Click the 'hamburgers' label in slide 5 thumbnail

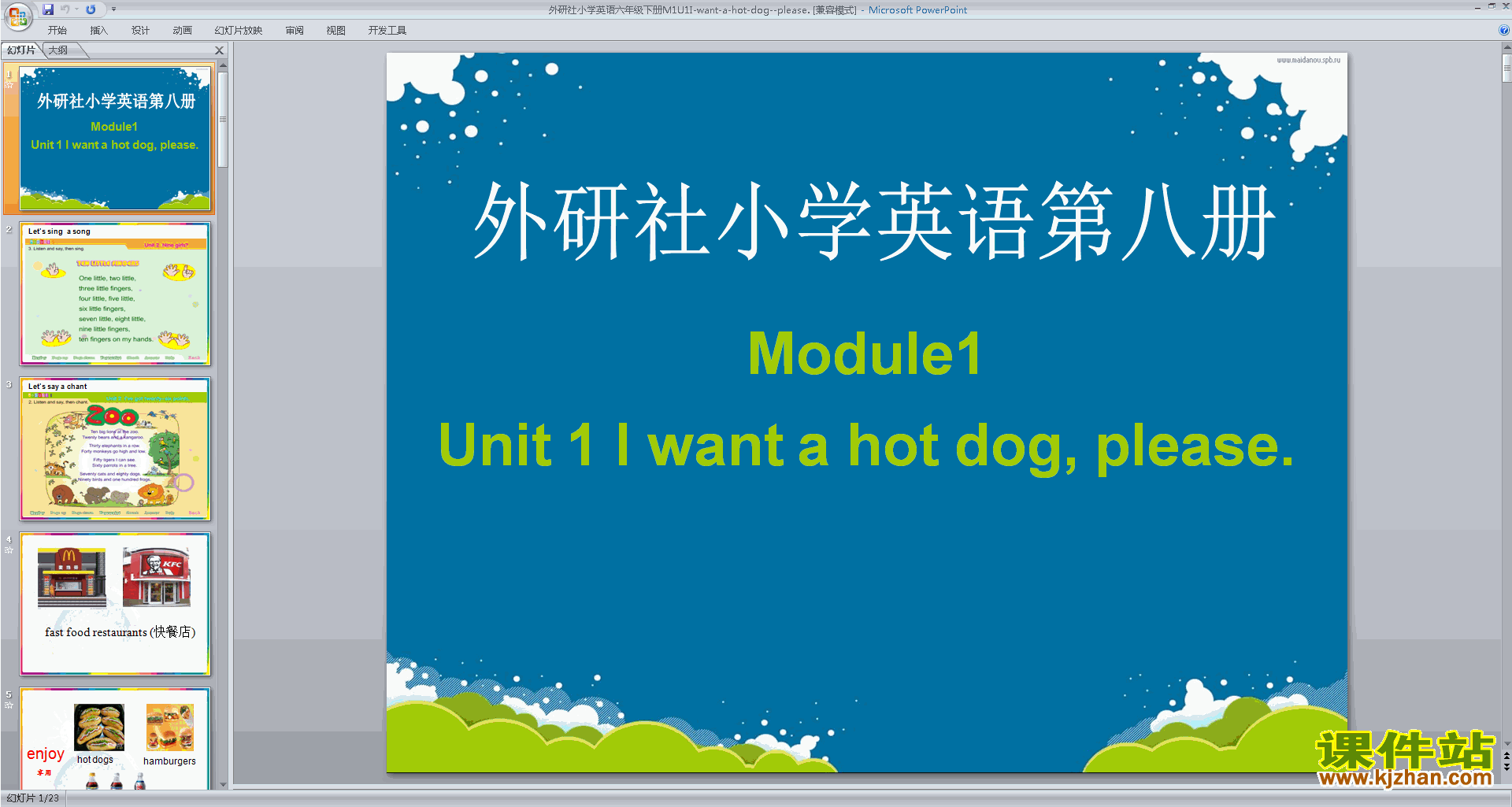tap(169, 761)
